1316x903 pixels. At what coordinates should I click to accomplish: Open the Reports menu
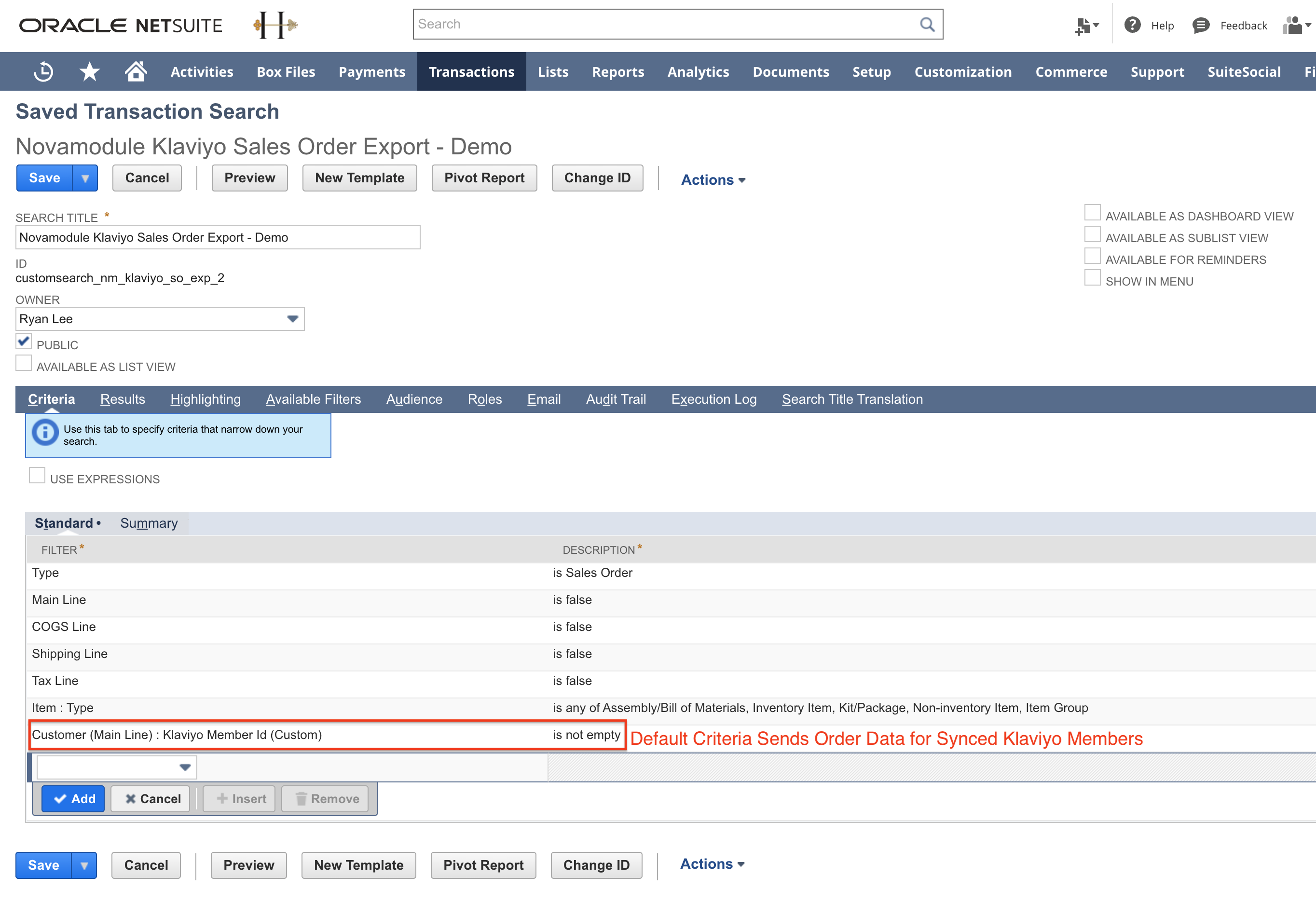[618, 72]
